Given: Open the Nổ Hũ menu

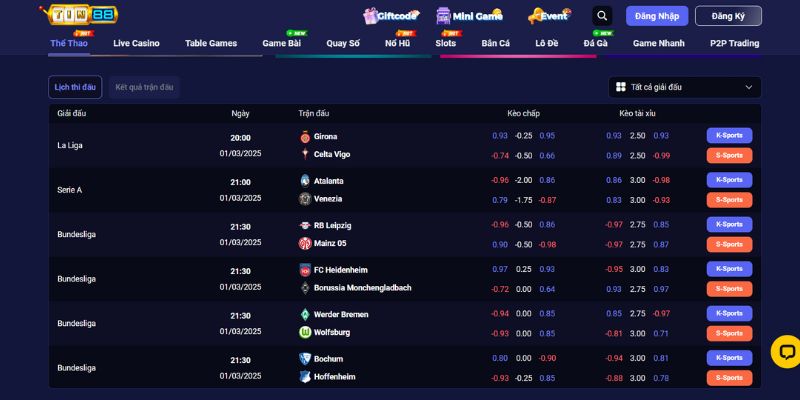Looking at the screenshot, I should [x=397, y=43].
